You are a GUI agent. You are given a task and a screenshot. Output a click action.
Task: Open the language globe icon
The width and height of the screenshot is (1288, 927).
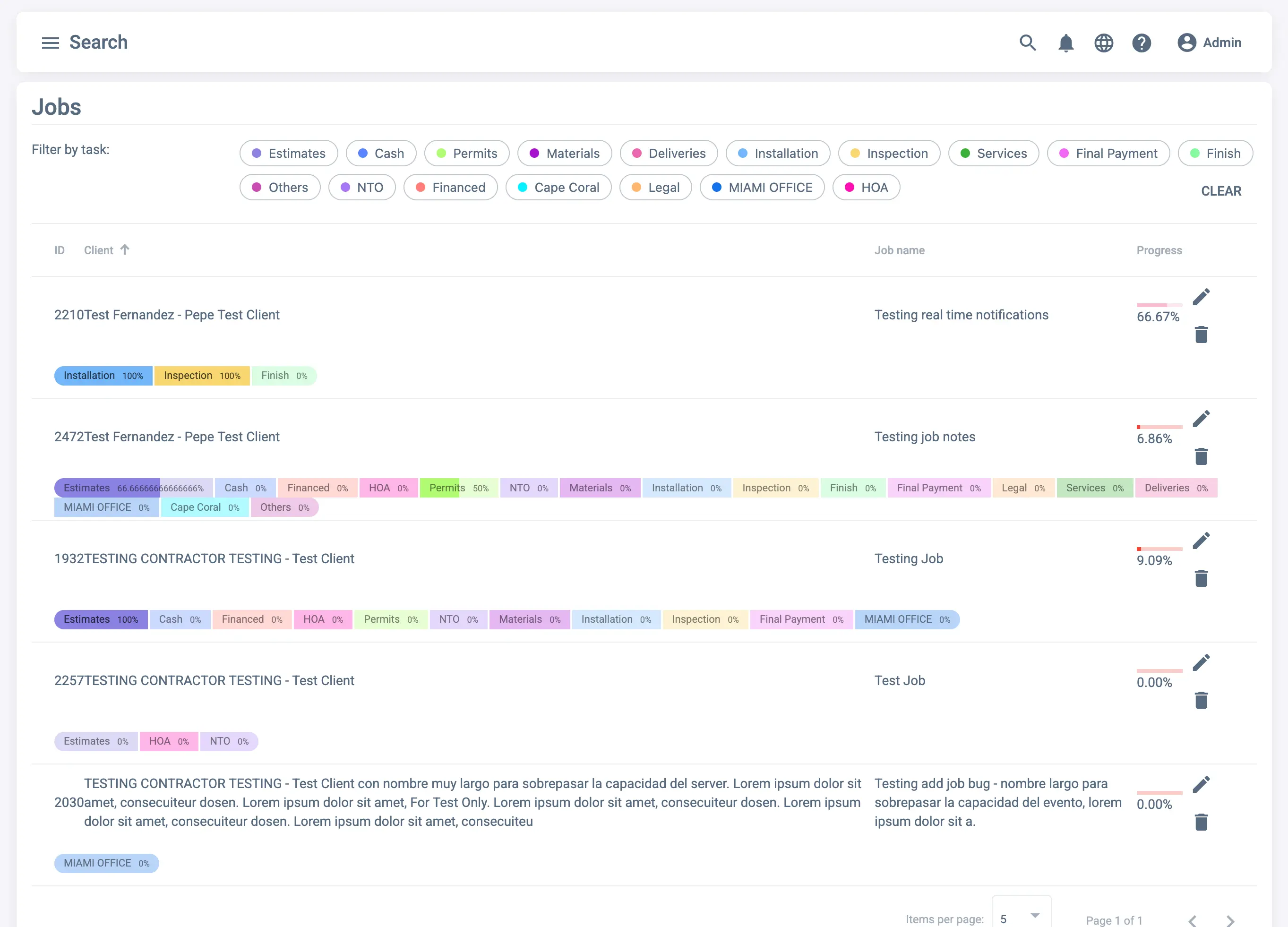pyautogui.click(x=1103, y=43)
